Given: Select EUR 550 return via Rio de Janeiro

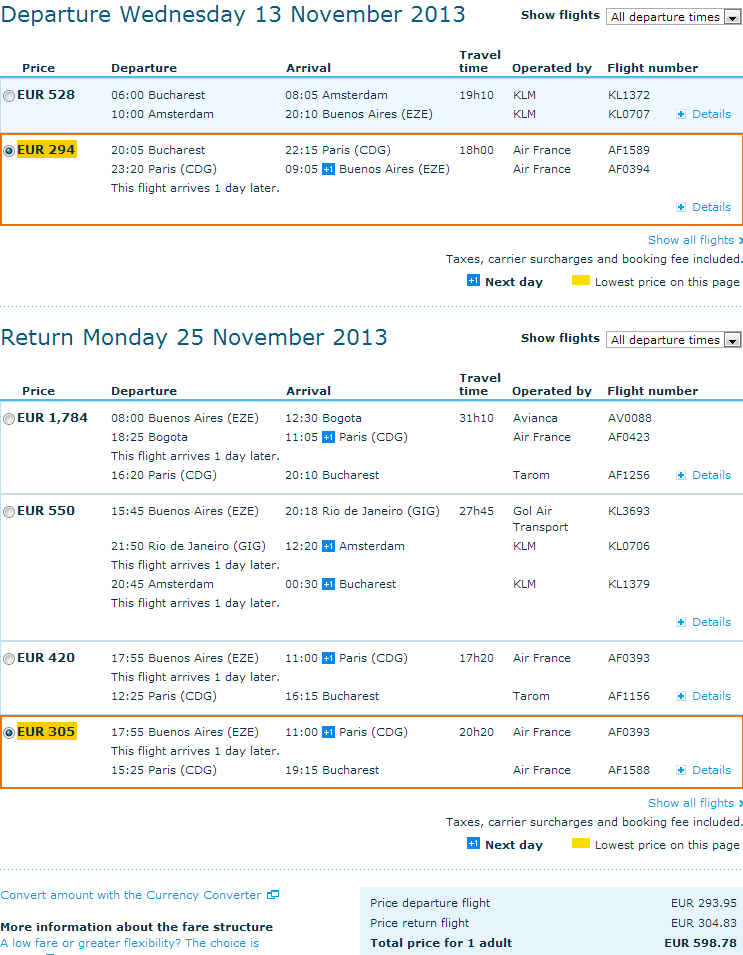Looking at the screenshot, I should [x=9, y=512].
